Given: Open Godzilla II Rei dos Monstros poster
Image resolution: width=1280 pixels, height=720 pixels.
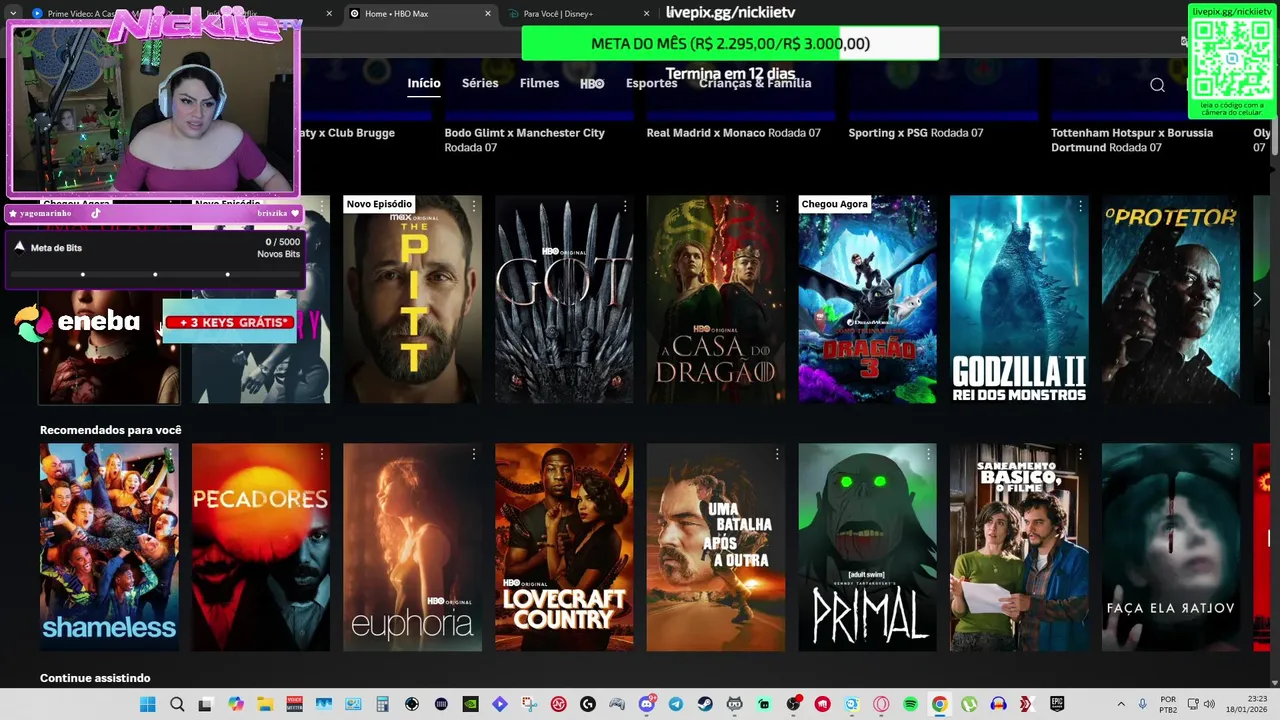Looking at the screenshot, I should pyautogui.click(x=1019, y=299).
